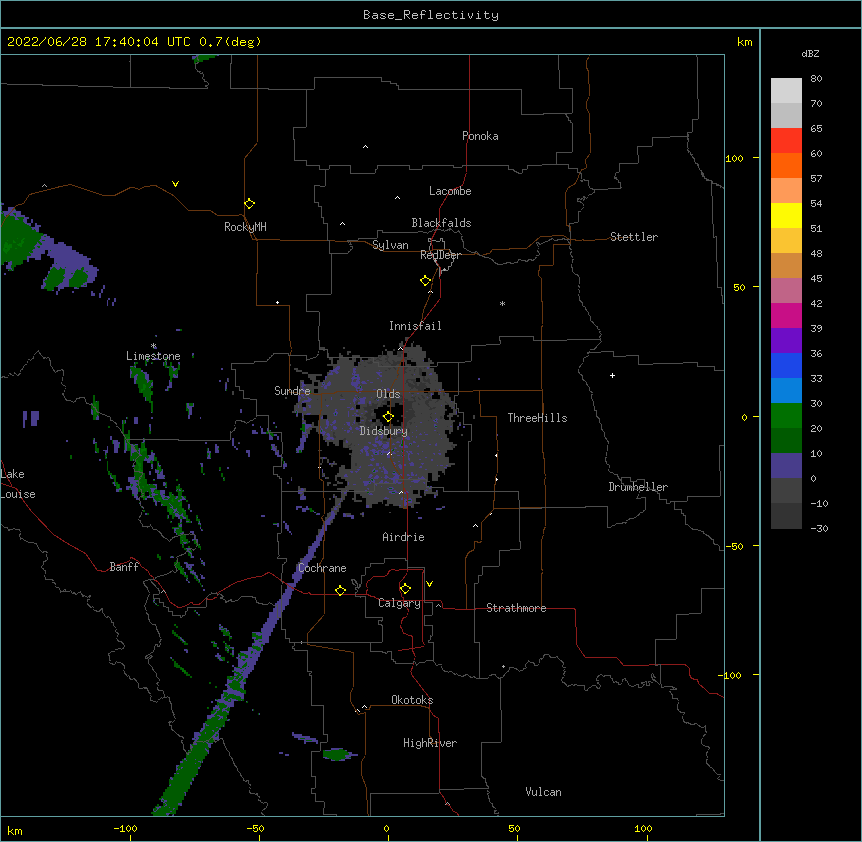Click the Lacombe city label
Image resolution: width=862 pixels, height=842 pixels.
coord(450,191)
